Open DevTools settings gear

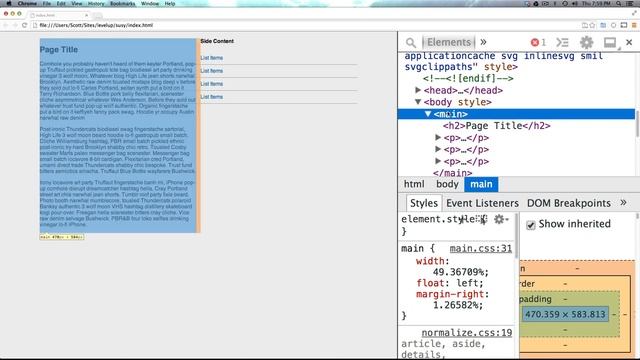point(587,42)
